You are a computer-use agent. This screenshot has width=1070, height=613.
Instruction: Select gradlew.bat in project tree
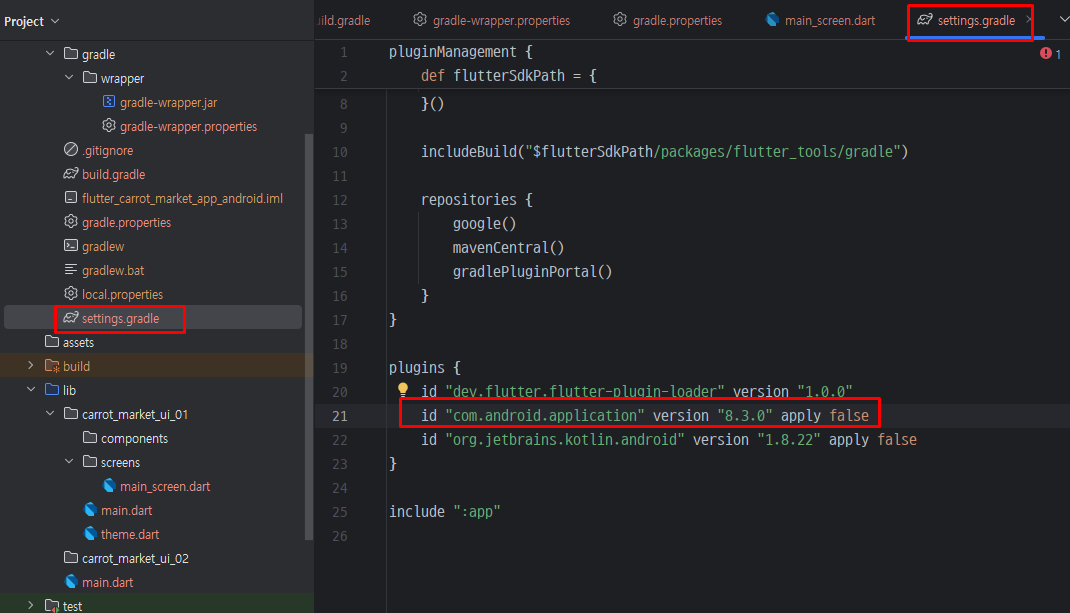click(113, 270)
